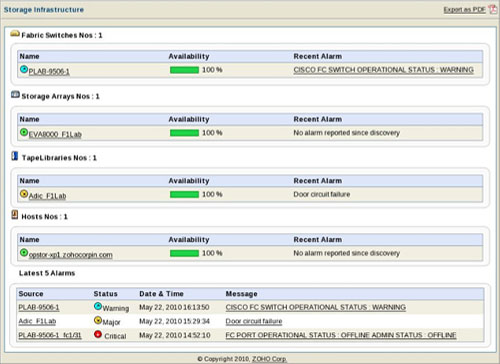Click the PDF icon beside Export as PDF
Image resolution: width=500 pixels, height=364 pixels.
(x=492, y=9)
